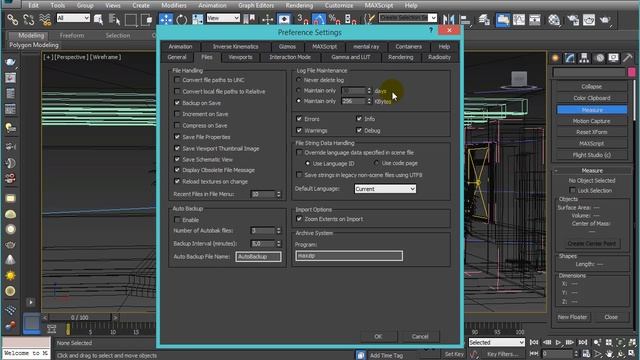Uncheck Zoom Extents on Import
The image size is (640, 360).
point(299,219)
